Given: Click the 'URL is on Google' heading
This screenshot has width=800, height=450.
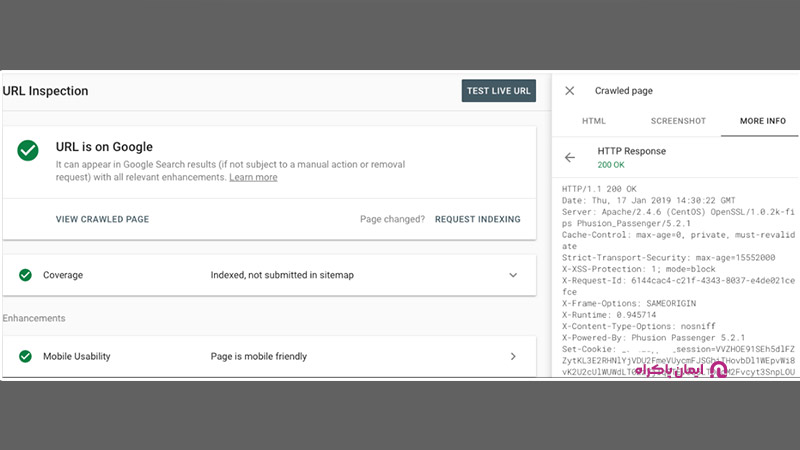Looking at the screenshot, I should [104, 147].
